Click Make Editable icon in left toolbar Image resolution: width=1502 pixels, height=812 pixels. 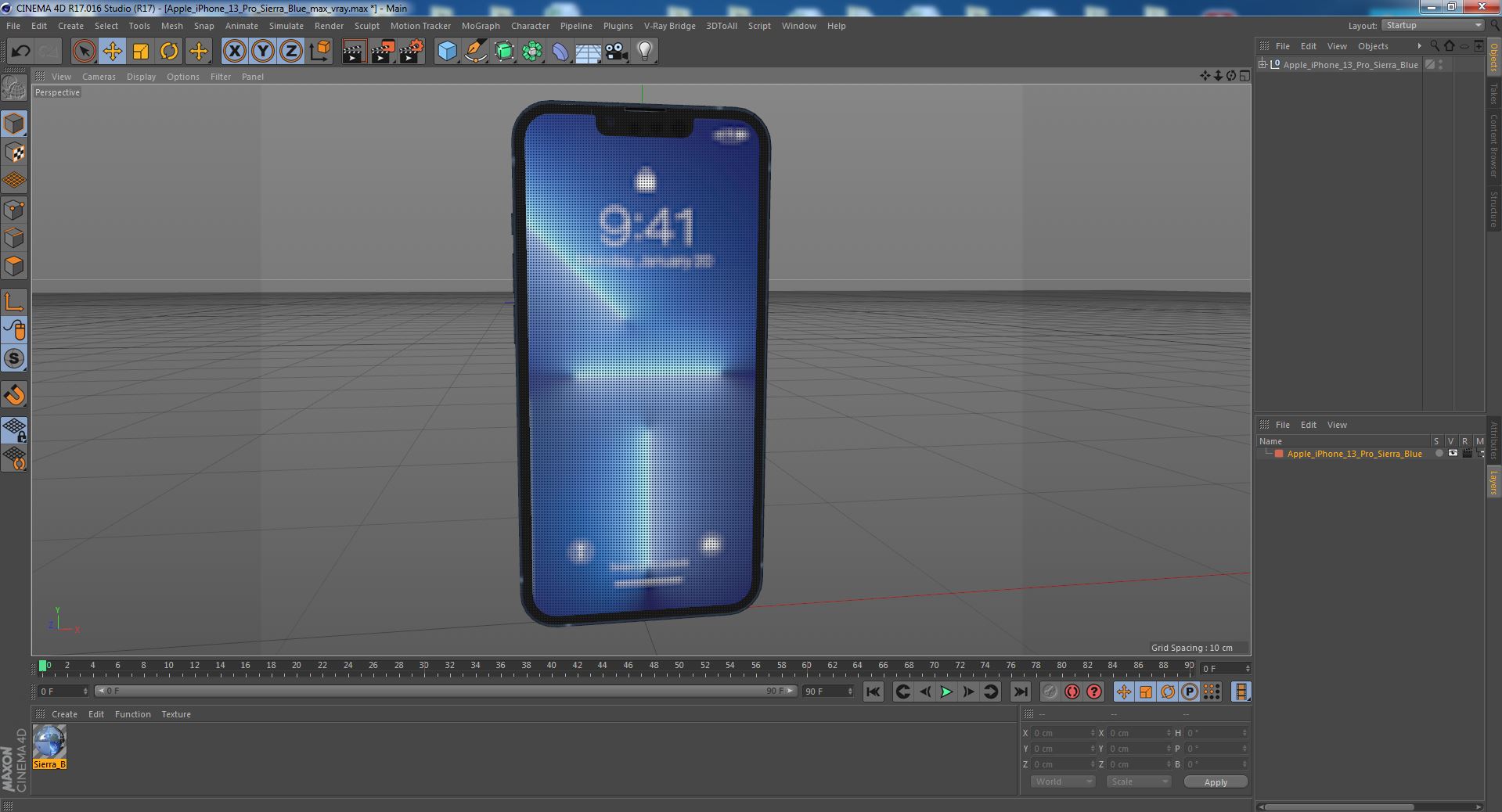[x=14, y=88]
